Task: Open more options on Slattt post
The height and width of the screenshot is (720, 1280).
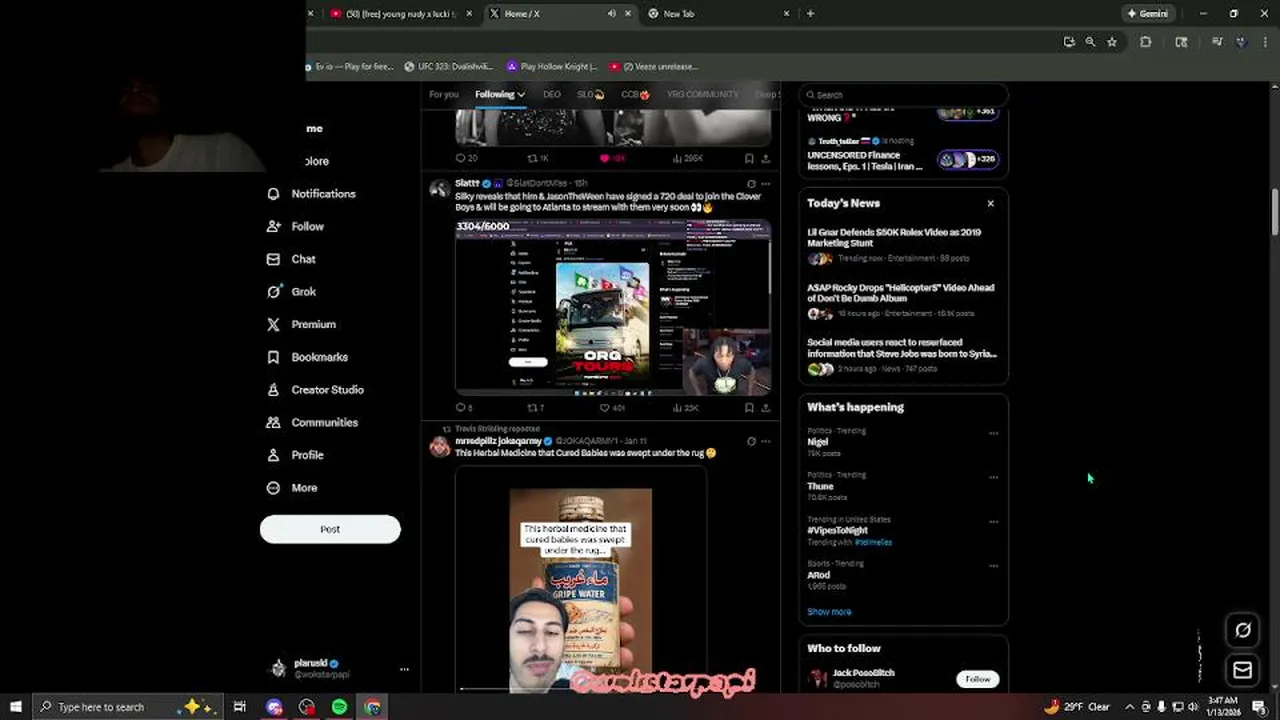Action: click(x=766, y=184)
